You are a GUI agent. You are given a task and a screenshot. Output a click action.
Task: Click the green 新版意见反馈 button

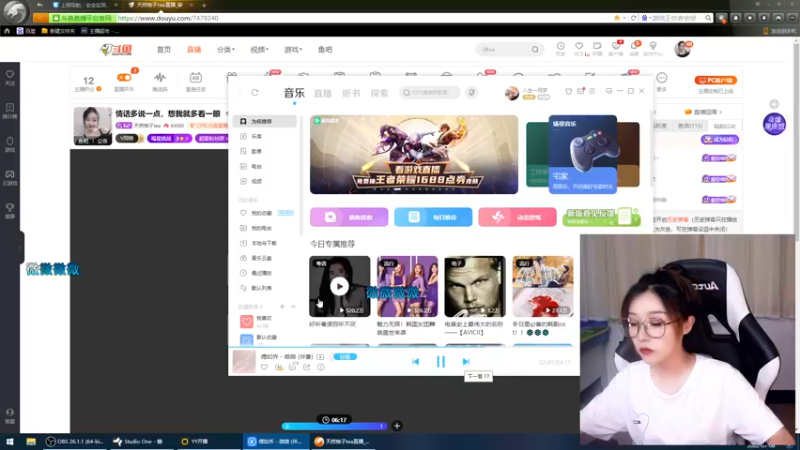coord(602,217)
